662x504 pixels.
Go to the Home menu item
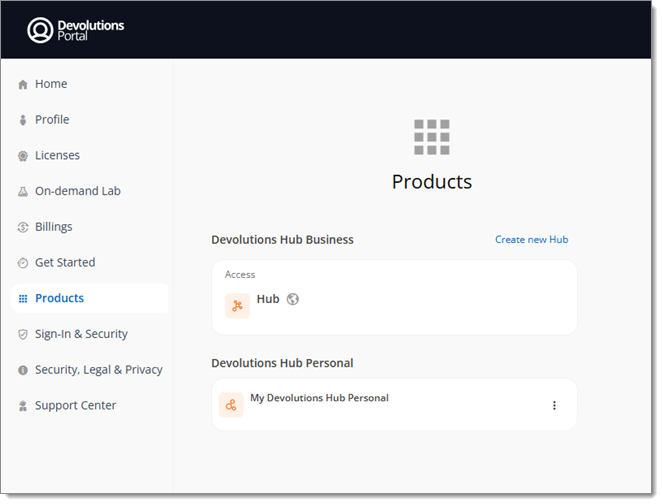[x=51, y=84]
